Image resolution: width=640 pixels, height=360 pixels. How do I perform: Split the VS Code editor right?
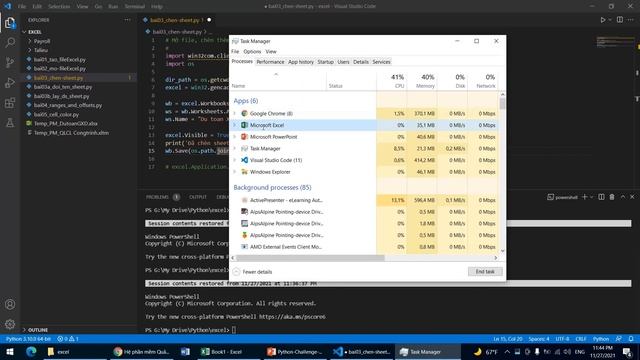pyautogui.click(x=620, y=20)
